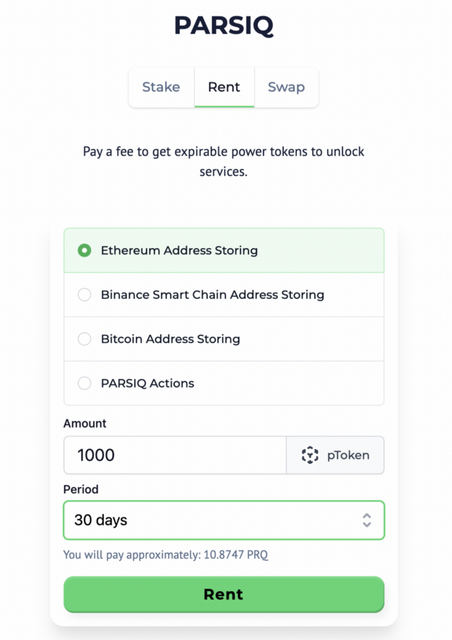This screenshot has width=452, height=640.
Task: Click the pToken logo icon
Action: click(x=310, y=455)
